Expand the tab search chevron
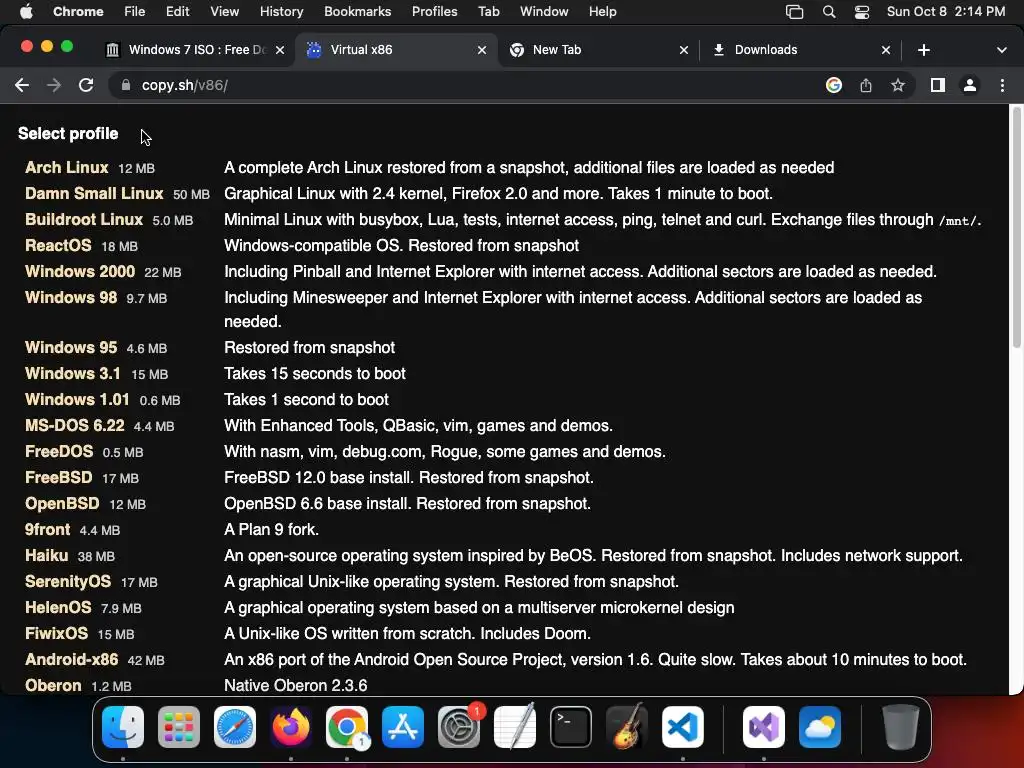The image size is (1024, 768). click(1001, 50)
